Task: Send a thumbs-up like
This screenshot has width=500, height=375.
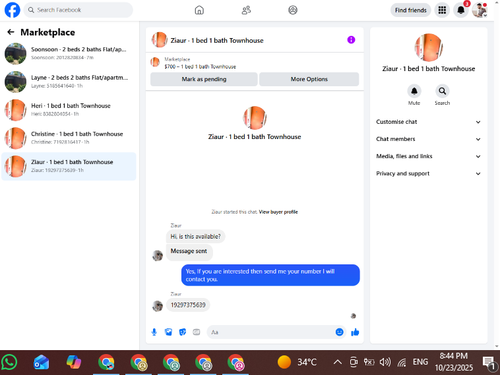Action: (x=355, y=332)
